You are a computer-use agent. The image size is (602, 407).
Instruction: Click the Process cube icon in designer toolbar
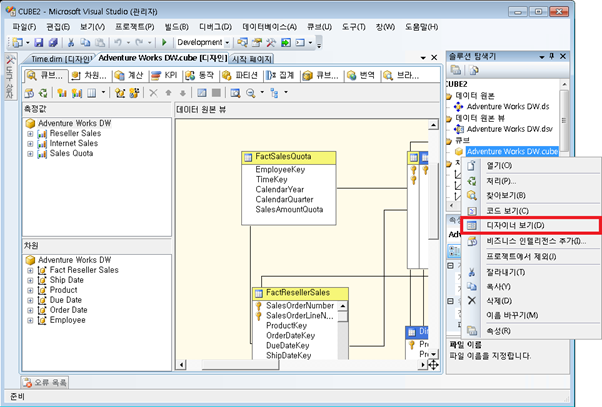pos(29,93)
